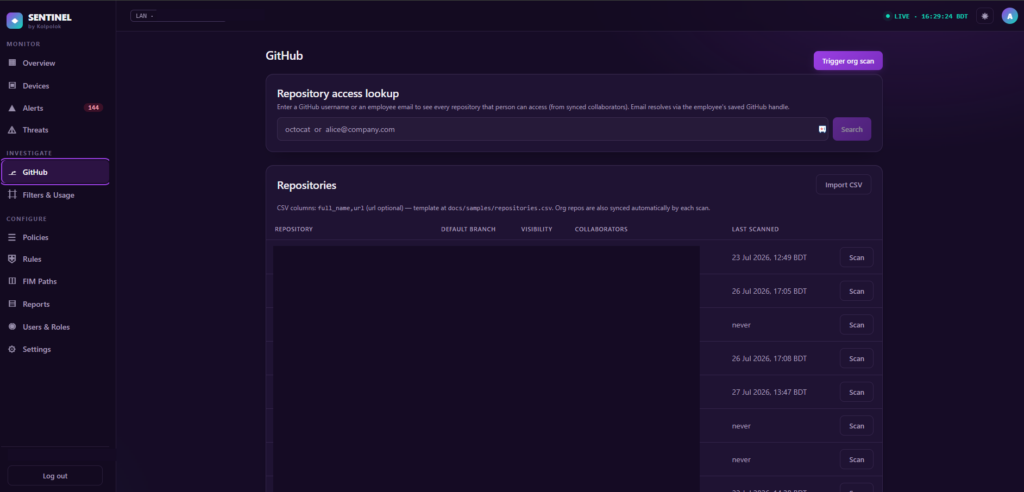Click the GitHub page title heading
Viewport: 1024px width, 492px height.
coord(284,56)
